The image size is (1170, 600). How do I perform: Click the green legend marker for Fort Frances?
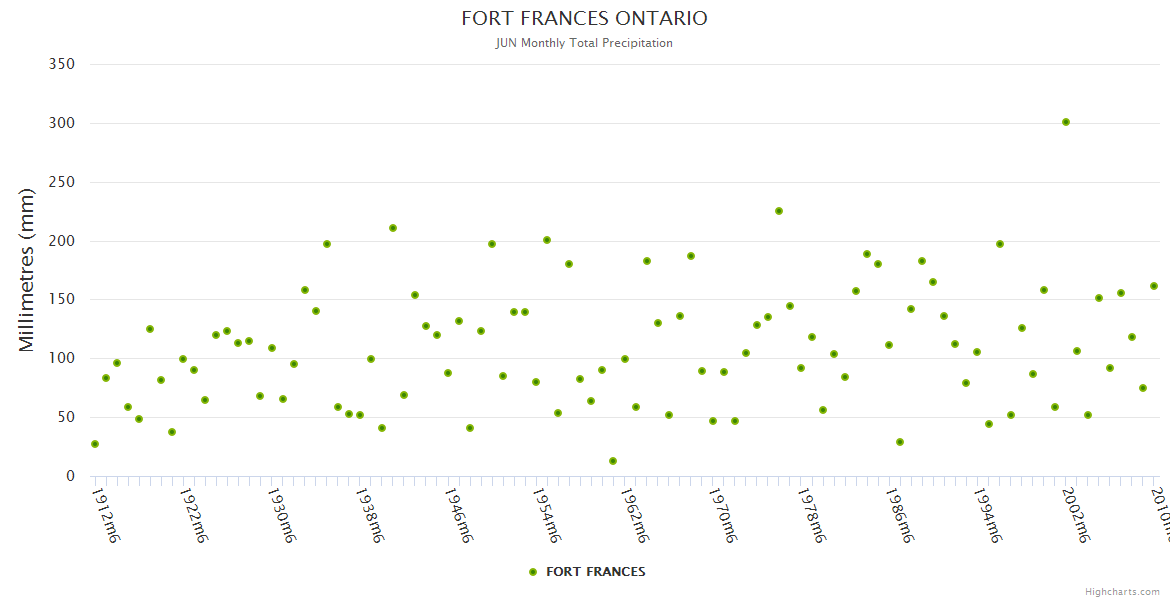tap(533, 572)
